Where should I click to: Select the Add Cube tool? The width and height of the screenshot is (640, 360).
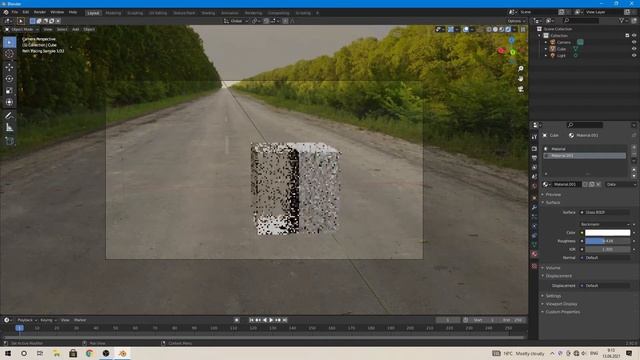pos(9,141)
